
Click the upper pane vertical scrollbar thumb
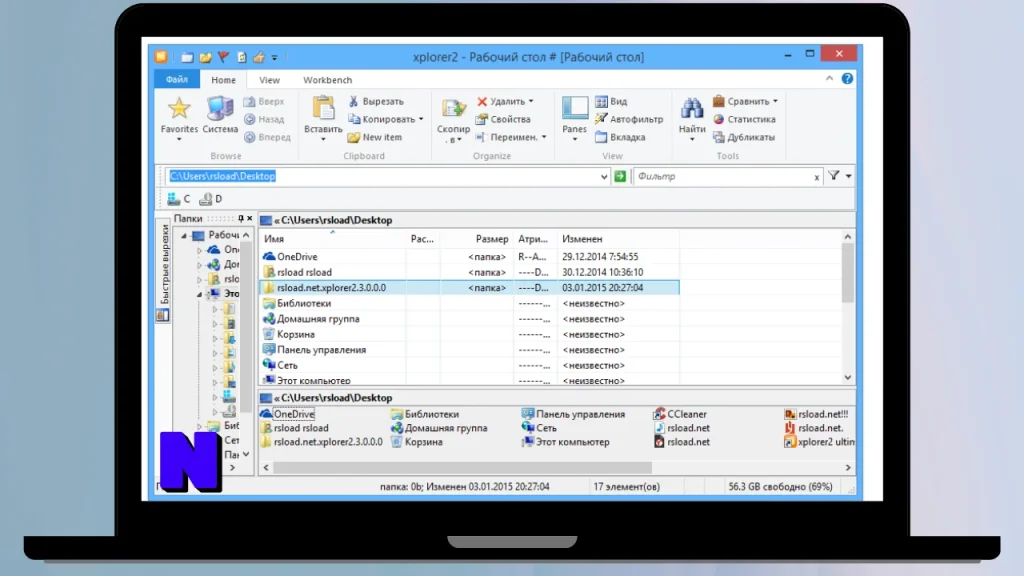pos(848,273)
